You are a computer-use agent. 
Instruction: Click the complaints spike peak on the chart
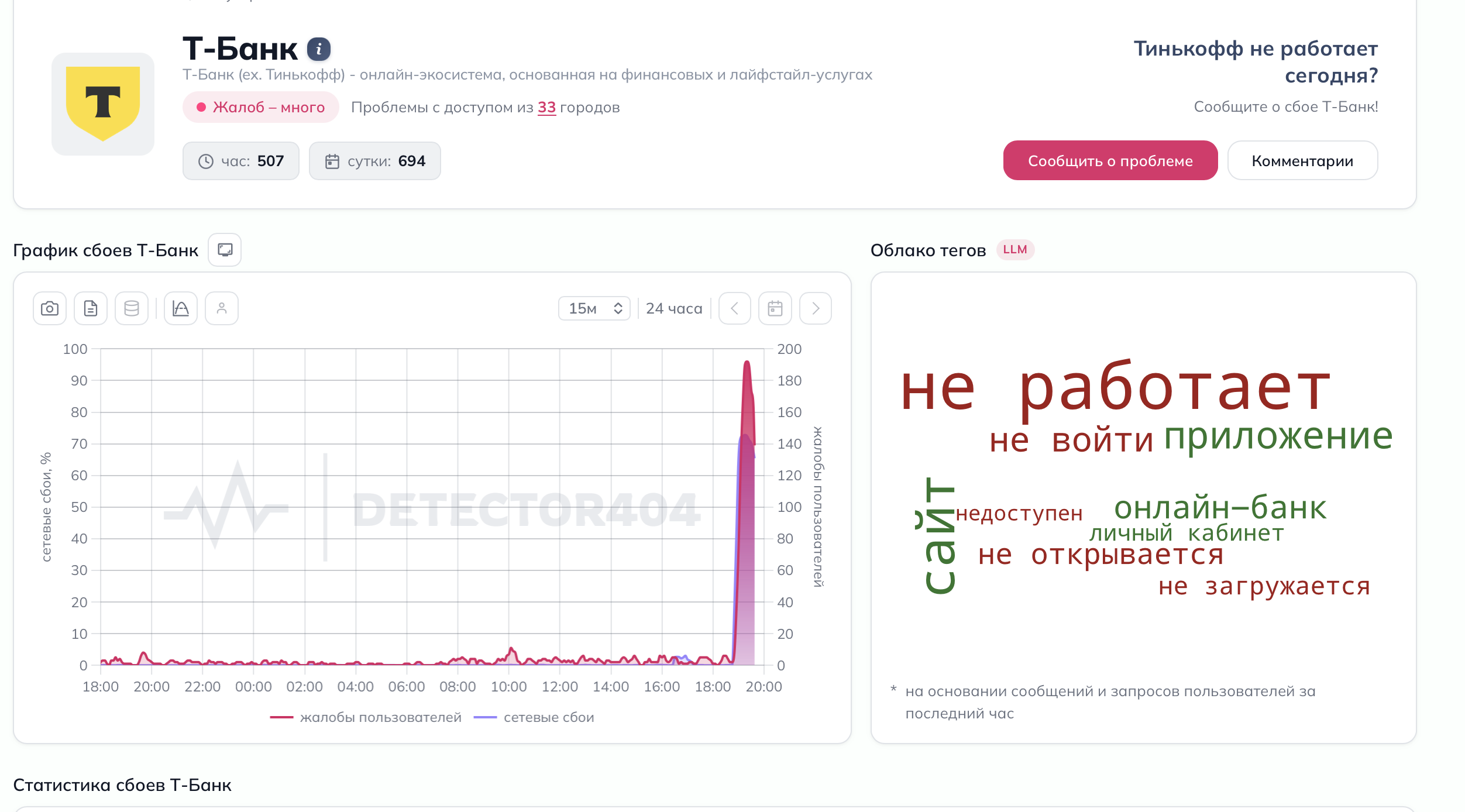pos(747,363)
